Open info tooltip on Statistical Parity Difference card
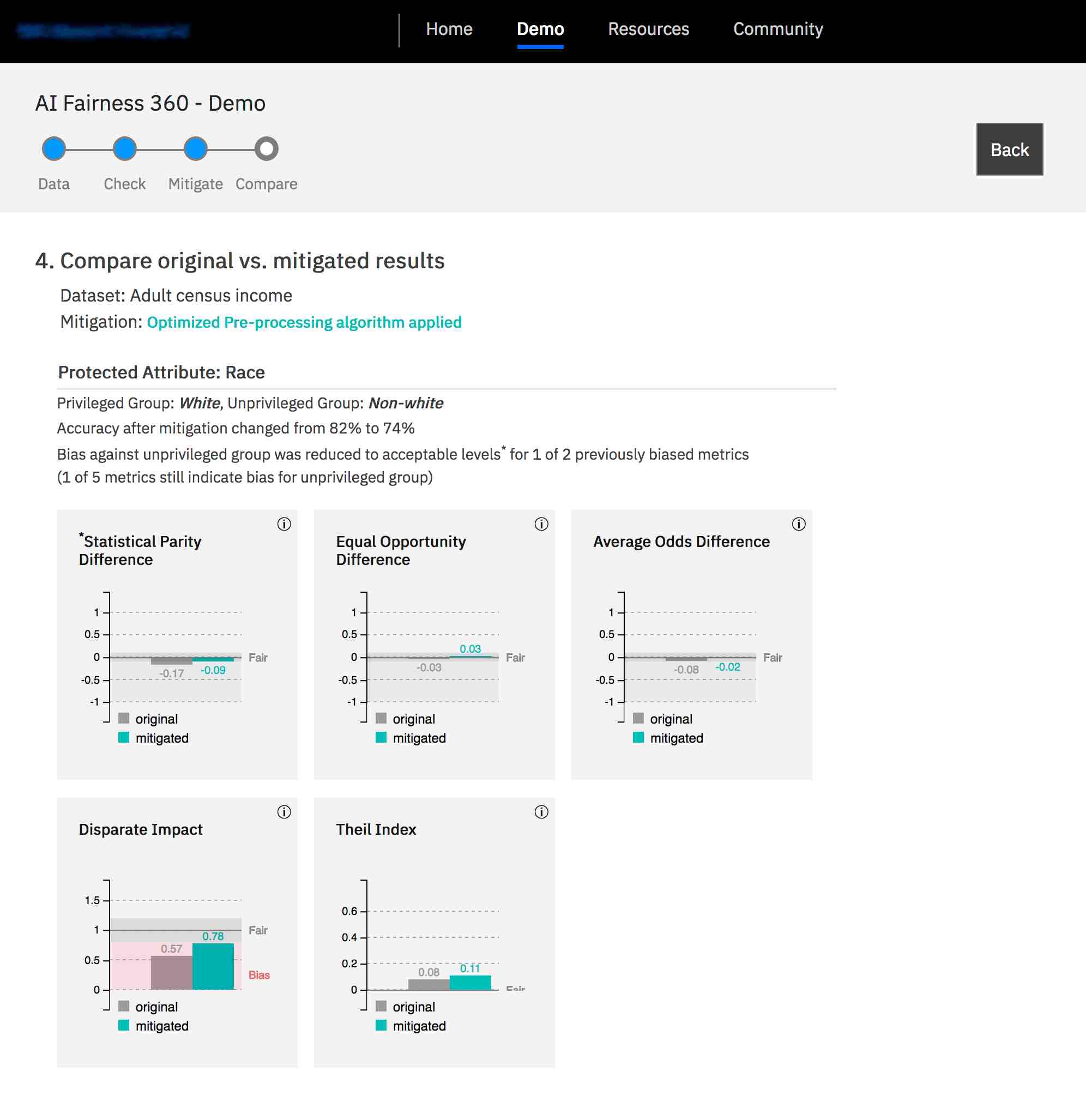This screenshot has height=1120, width=1086. tap(285, 523)
